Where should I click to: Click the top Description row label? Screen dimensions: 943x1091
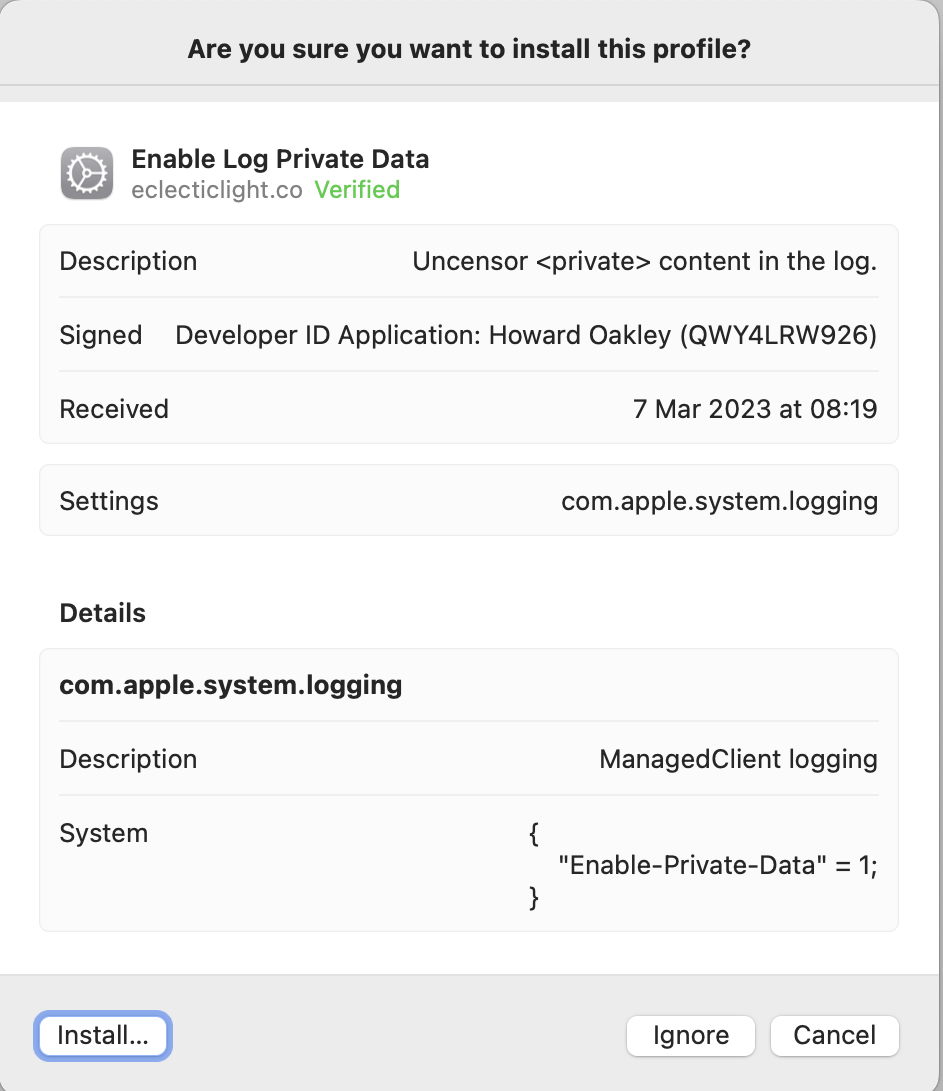tap(128, 261)
